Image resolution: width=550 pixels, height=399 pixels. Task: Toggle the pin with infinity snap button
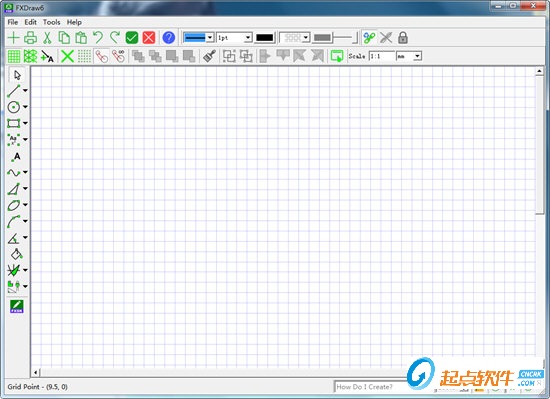click(x=119, y=56)
